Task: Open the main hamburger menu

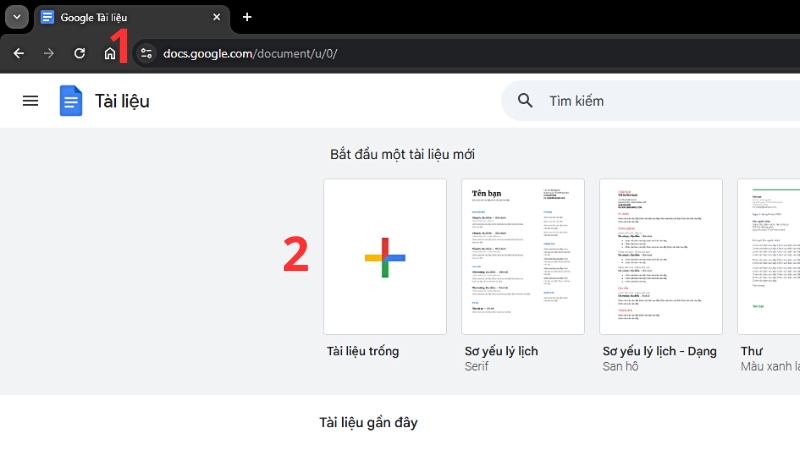Action: pyautogui.click(x=31, y=101)
